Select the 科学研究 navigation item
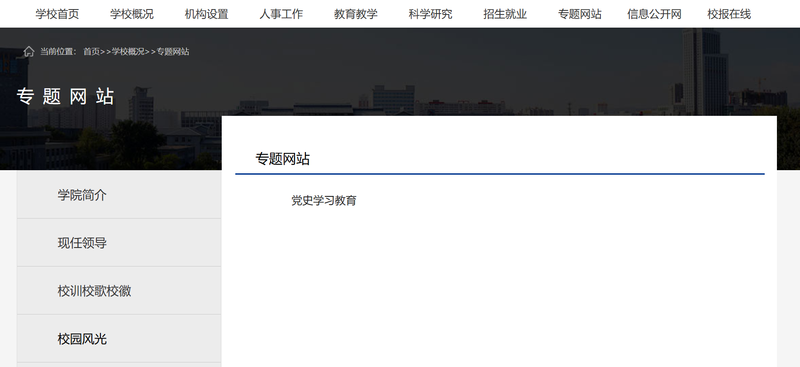Screen dimensions: 800x367 click(x=430, y=14)
